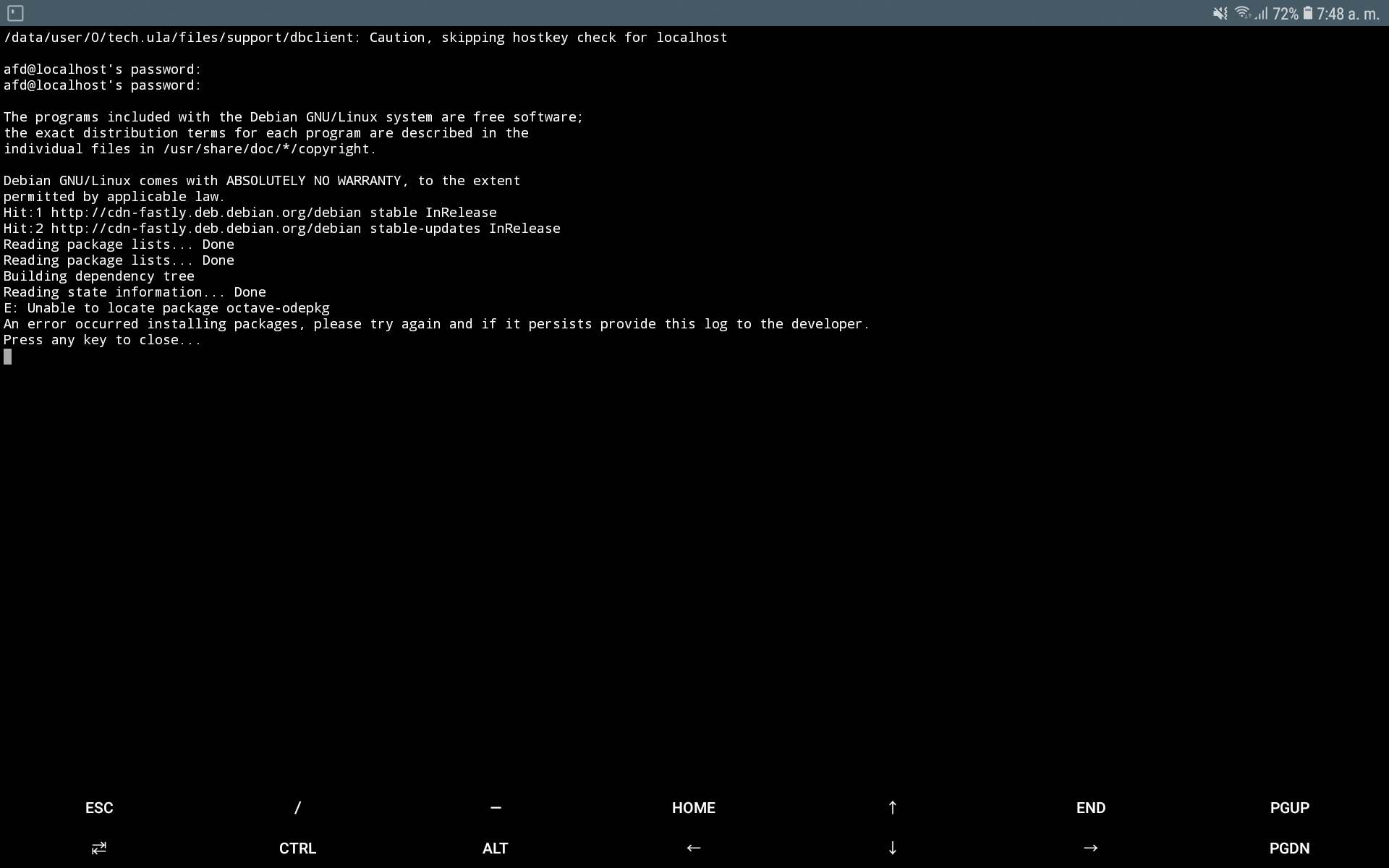This screenshot has height=868, width=1389.
Task: Tap the PGUP key
Action: click(1290, 808)
